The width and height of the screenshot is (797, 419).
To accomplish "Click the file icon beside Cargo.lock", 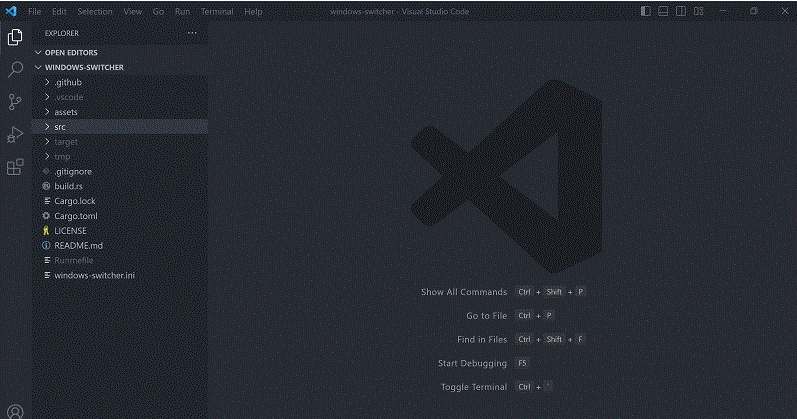I will pos(47,201).
